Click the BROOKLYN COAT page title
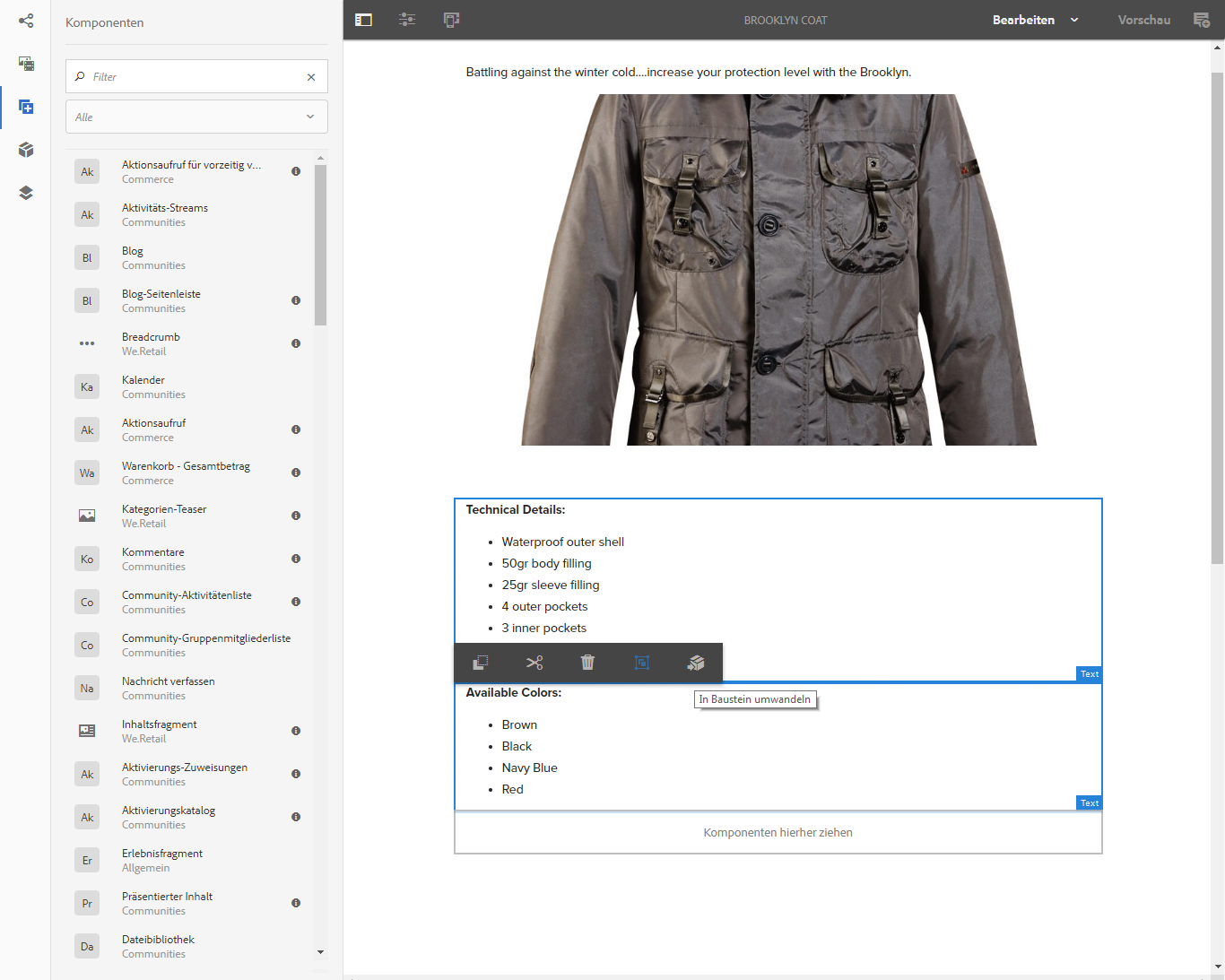1225x980 pixels. click(x=786, y=20)
